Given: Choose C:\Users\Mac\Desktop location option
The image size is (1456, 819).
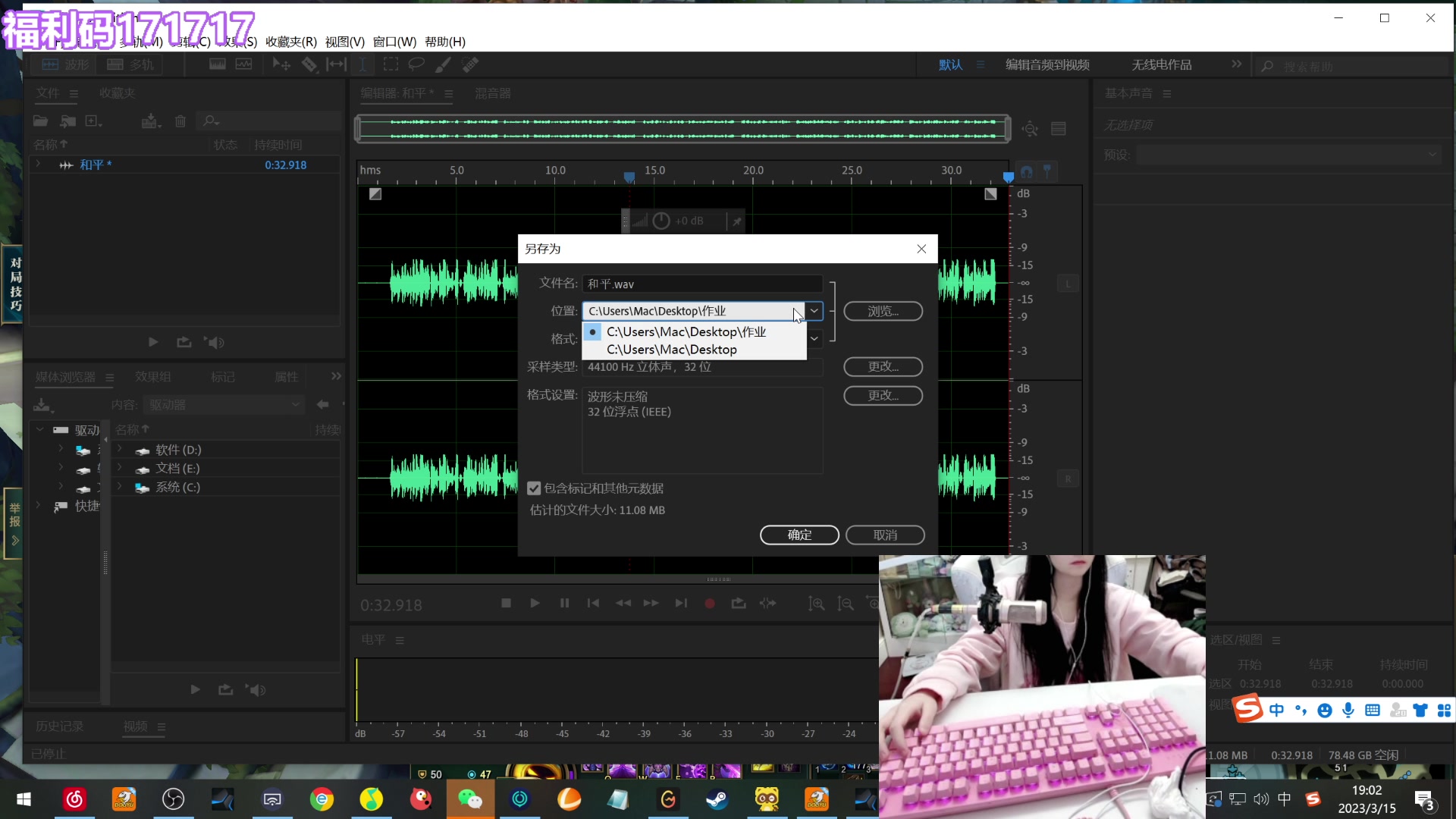Looking at the screenshot, I should click(671, 350).
